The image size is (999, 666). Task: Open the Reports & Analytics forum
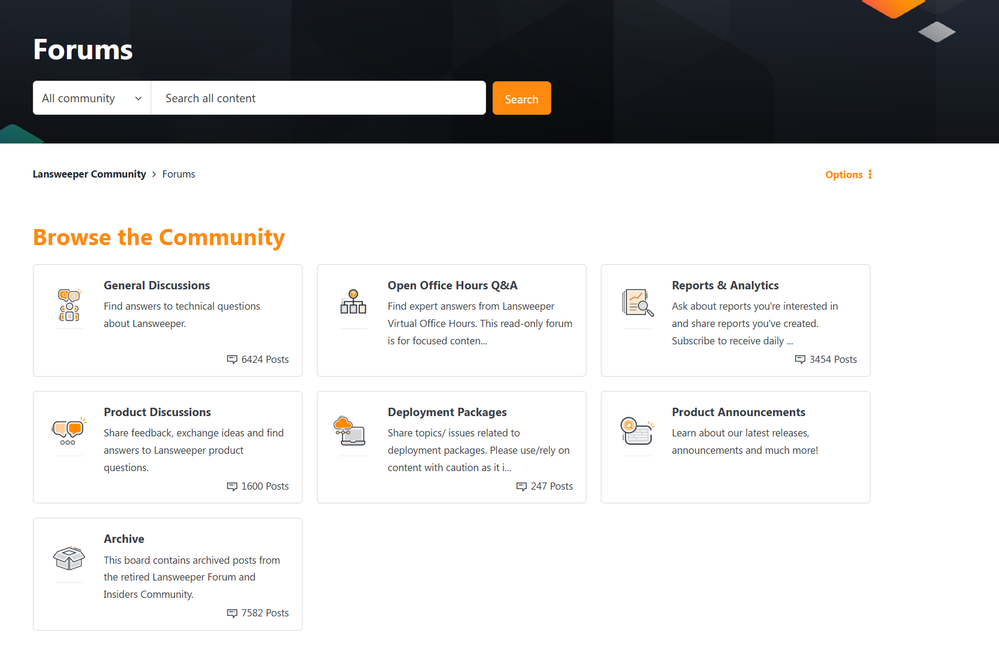725,286
